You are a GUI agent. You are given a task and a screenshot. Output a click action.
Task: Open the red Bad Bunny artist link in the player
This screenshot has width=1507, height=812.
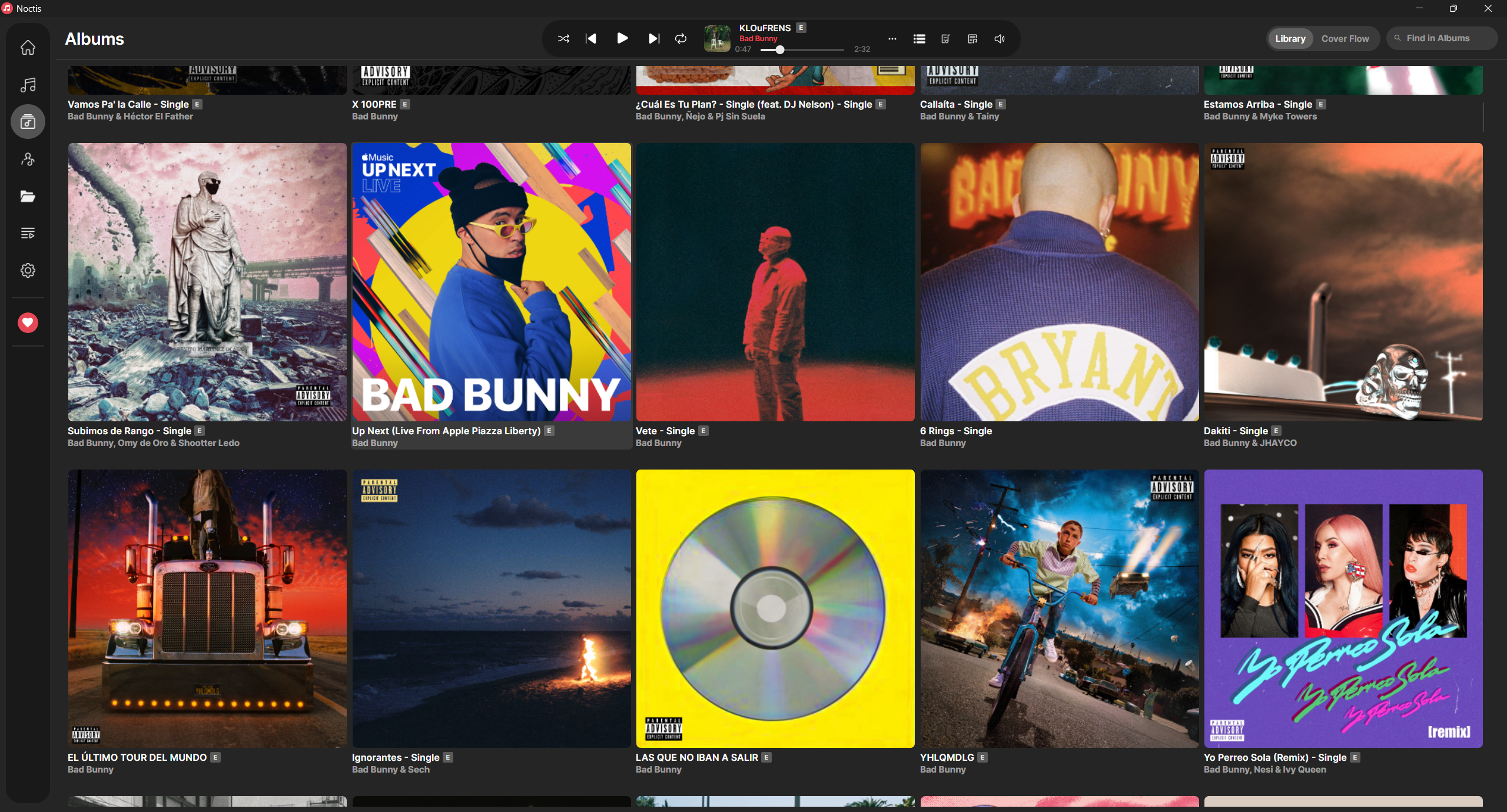click(758, 38)
